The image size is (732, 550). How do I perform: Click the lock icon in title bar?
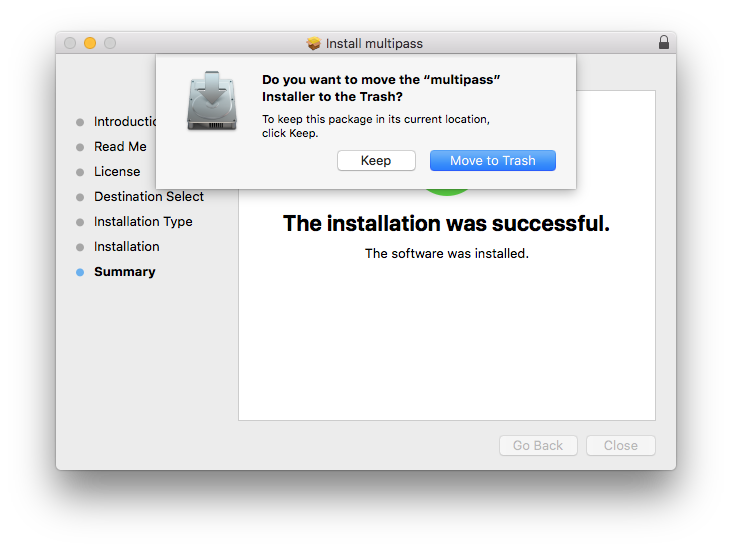point(663,42)
